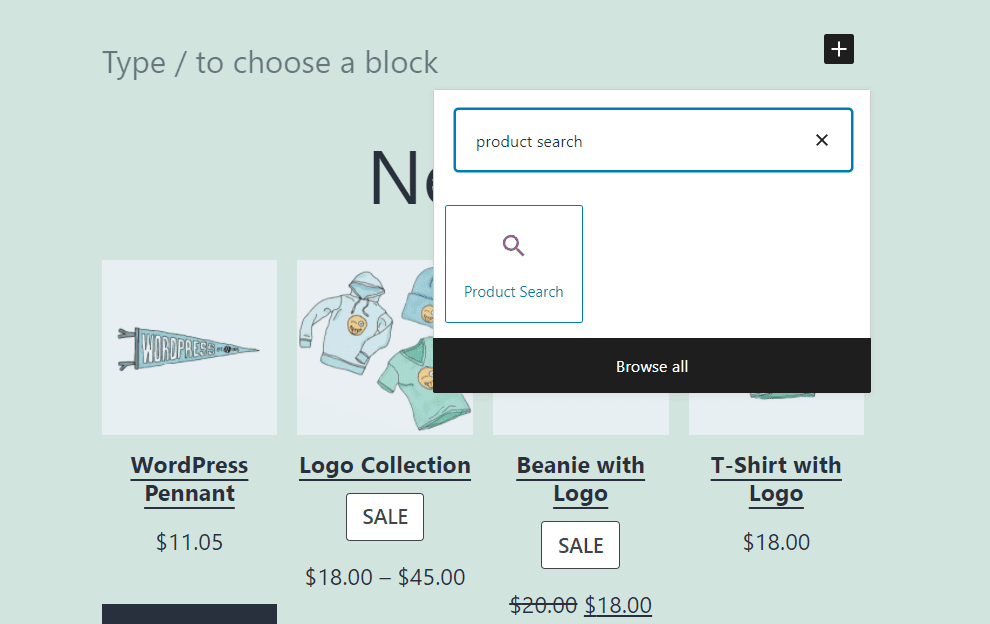The image size is (990, 624).
Task: Open the T-Shirt with Logo product link
Action: click(x=776, y=479)
